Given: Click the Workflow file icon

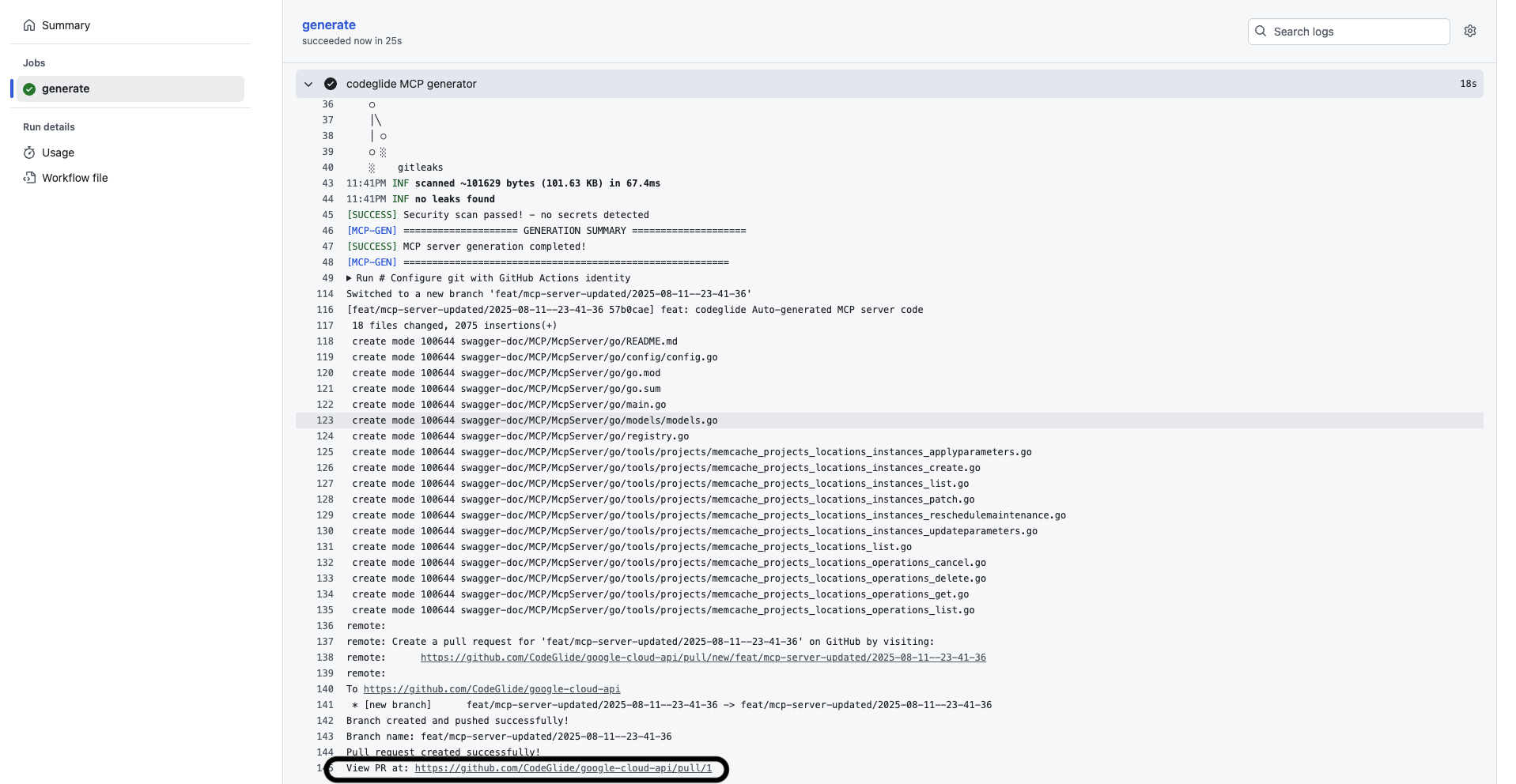Looking at the screenshot, I should pos(29,178).
